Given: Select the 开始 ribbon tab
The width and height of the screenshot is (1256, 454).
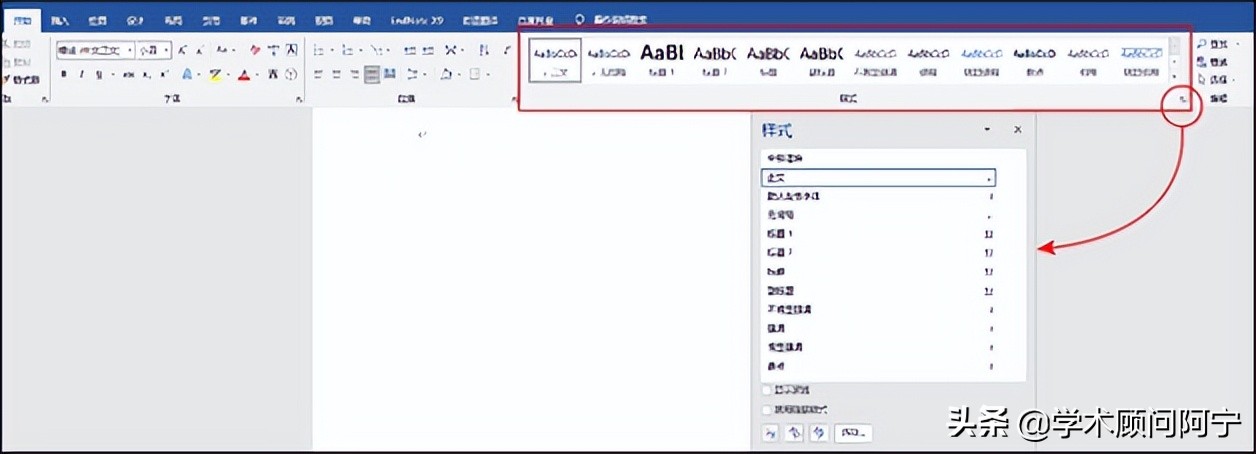Looking at the screenshot, I should click(x=22, y=19).
